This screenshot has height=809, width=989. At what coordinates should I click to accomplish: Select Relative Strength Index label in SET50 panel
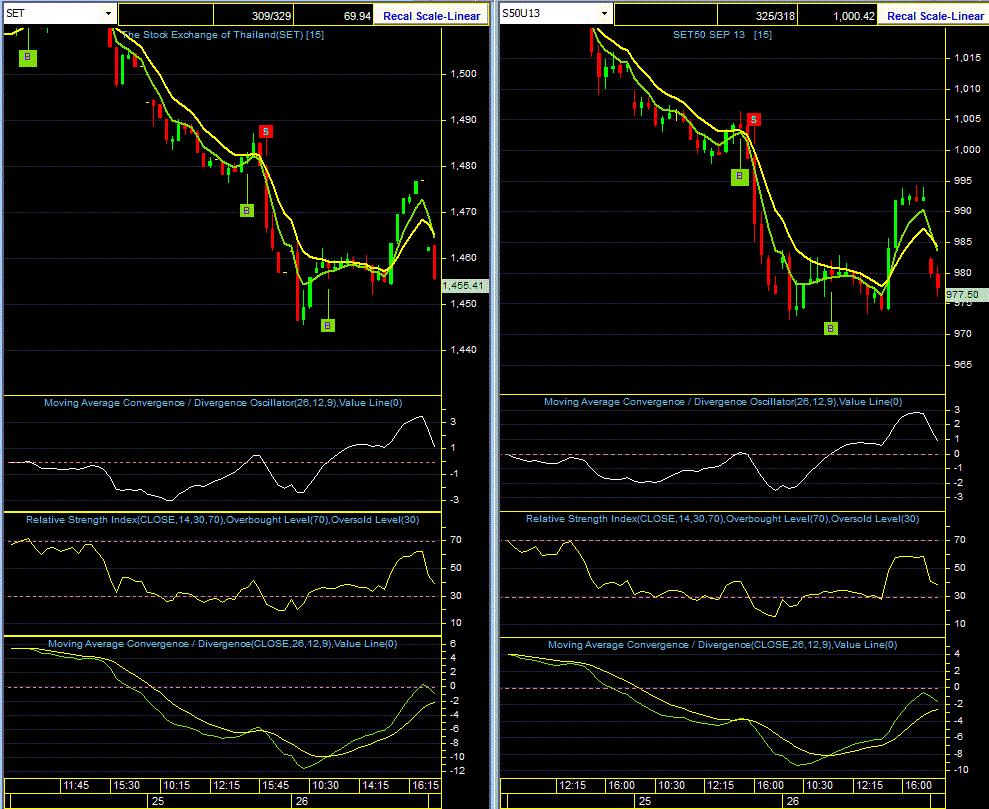722,518
